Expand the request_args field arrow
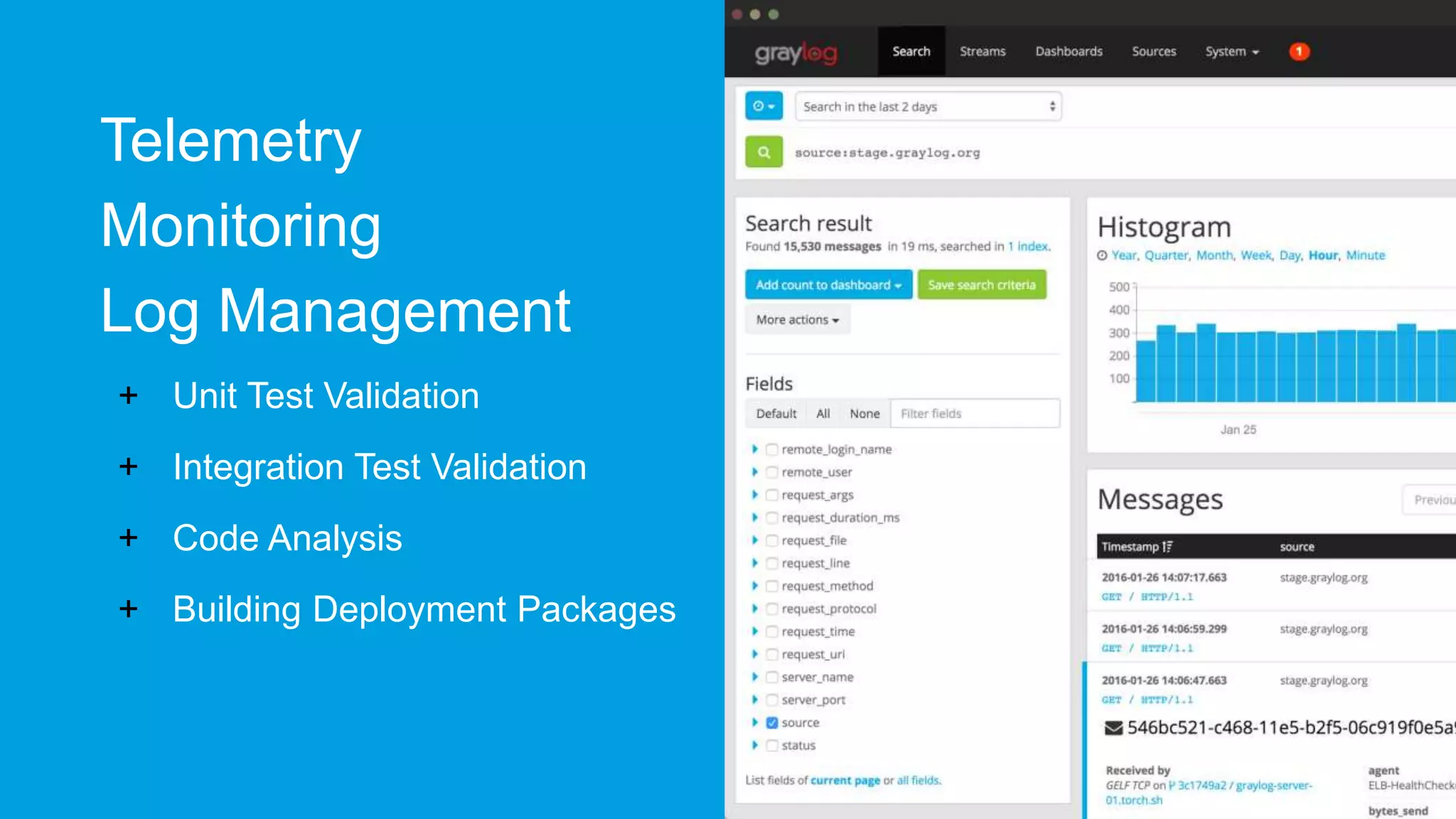Image resolution: width=1456 pixels, height=819 pixels. [755, 495]
